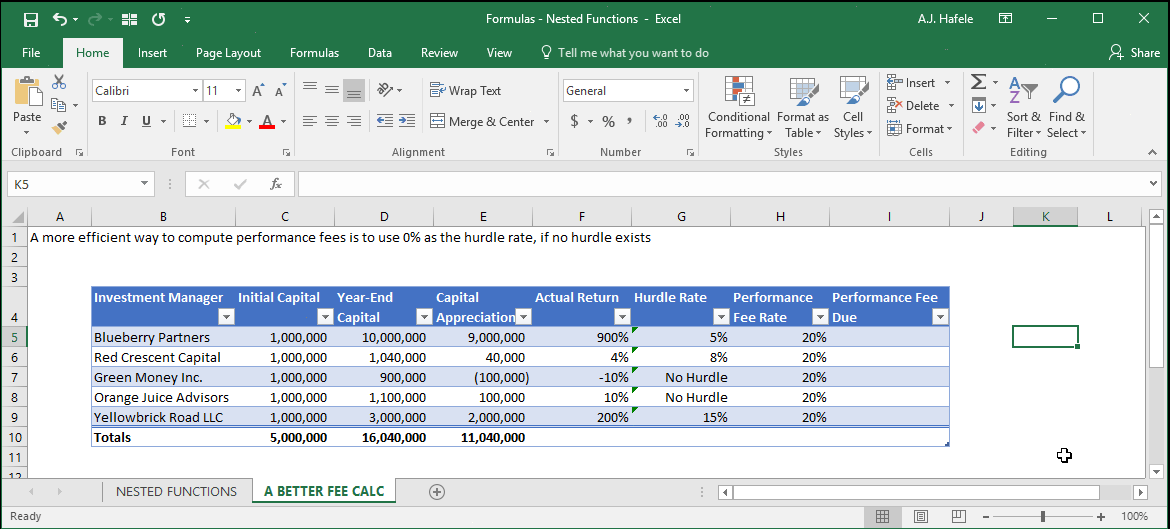Click the Insert Function fx icon
This screenshot has width=1170, height=529.
(x=276, y=184)
